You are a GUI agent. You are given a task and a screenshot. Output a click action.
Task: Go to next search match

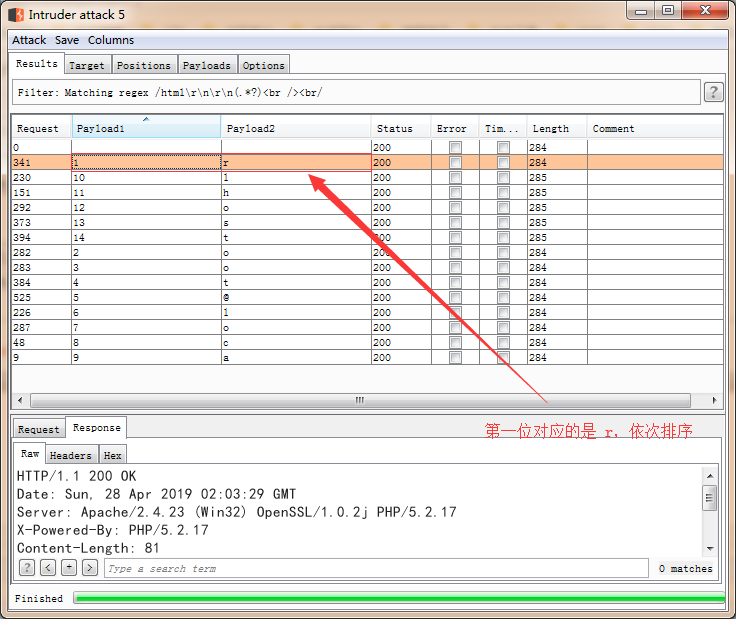pos(90,568)
